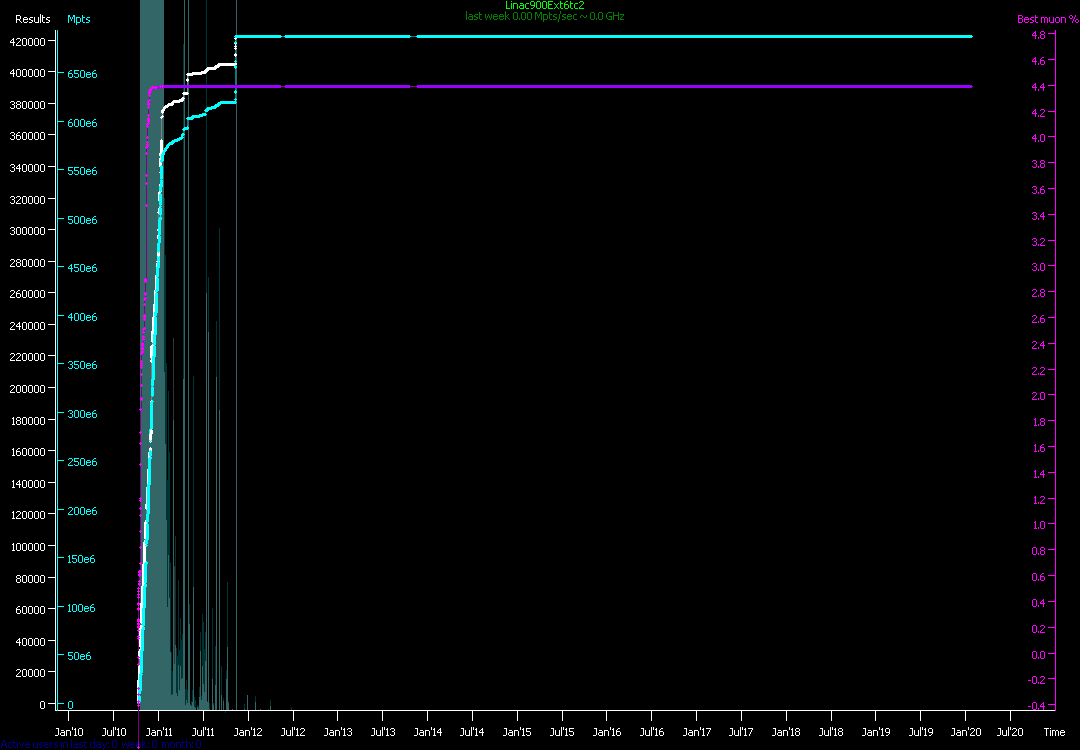Click the 50e6 value on Mpts axis

78,657
